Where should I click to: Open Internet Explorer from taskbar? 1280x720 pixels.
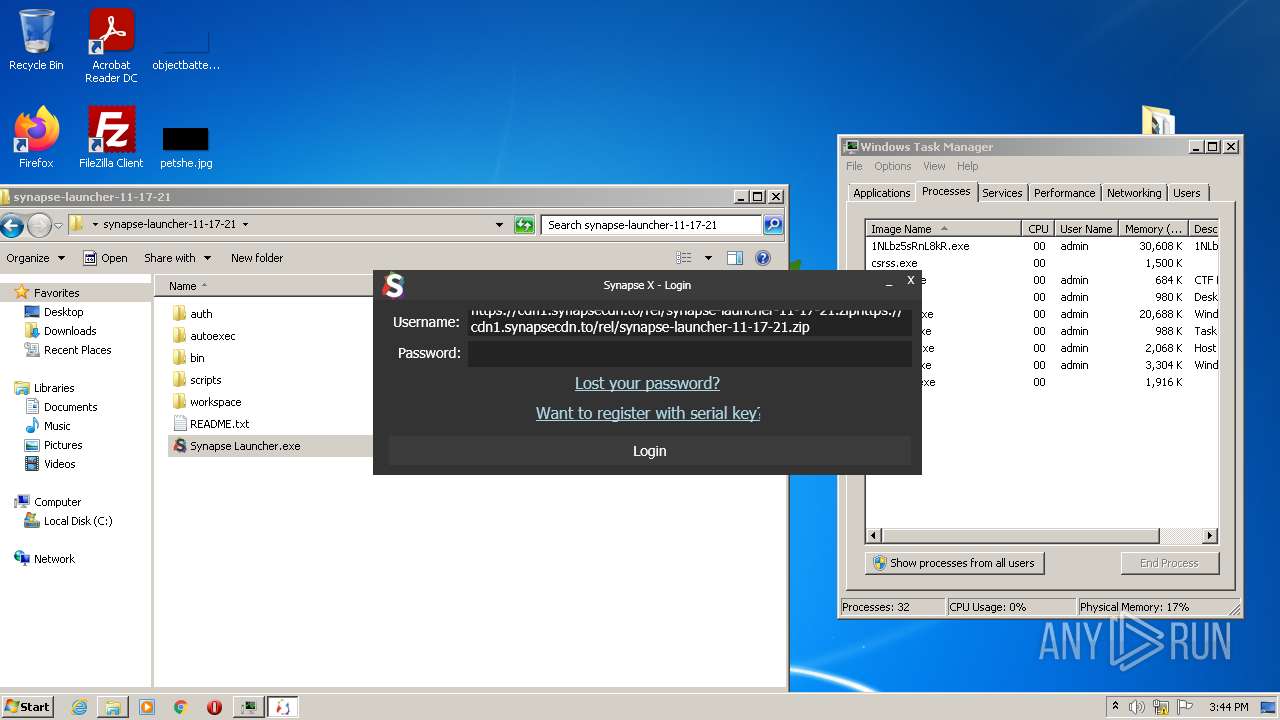tap(79, 707)
